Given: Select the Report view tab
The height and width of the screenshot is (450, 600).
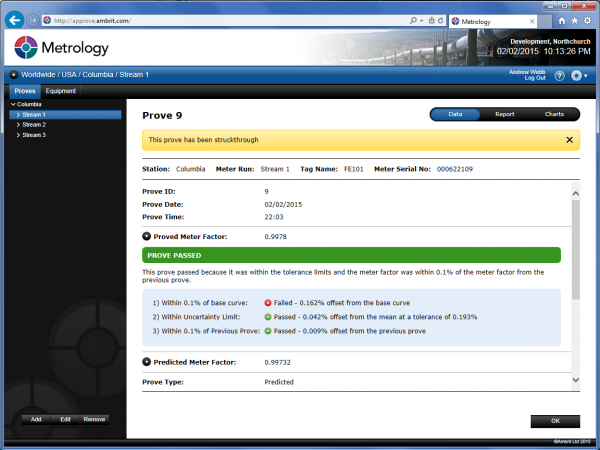Looking at the screenshot, I should (x=505, y=114).
